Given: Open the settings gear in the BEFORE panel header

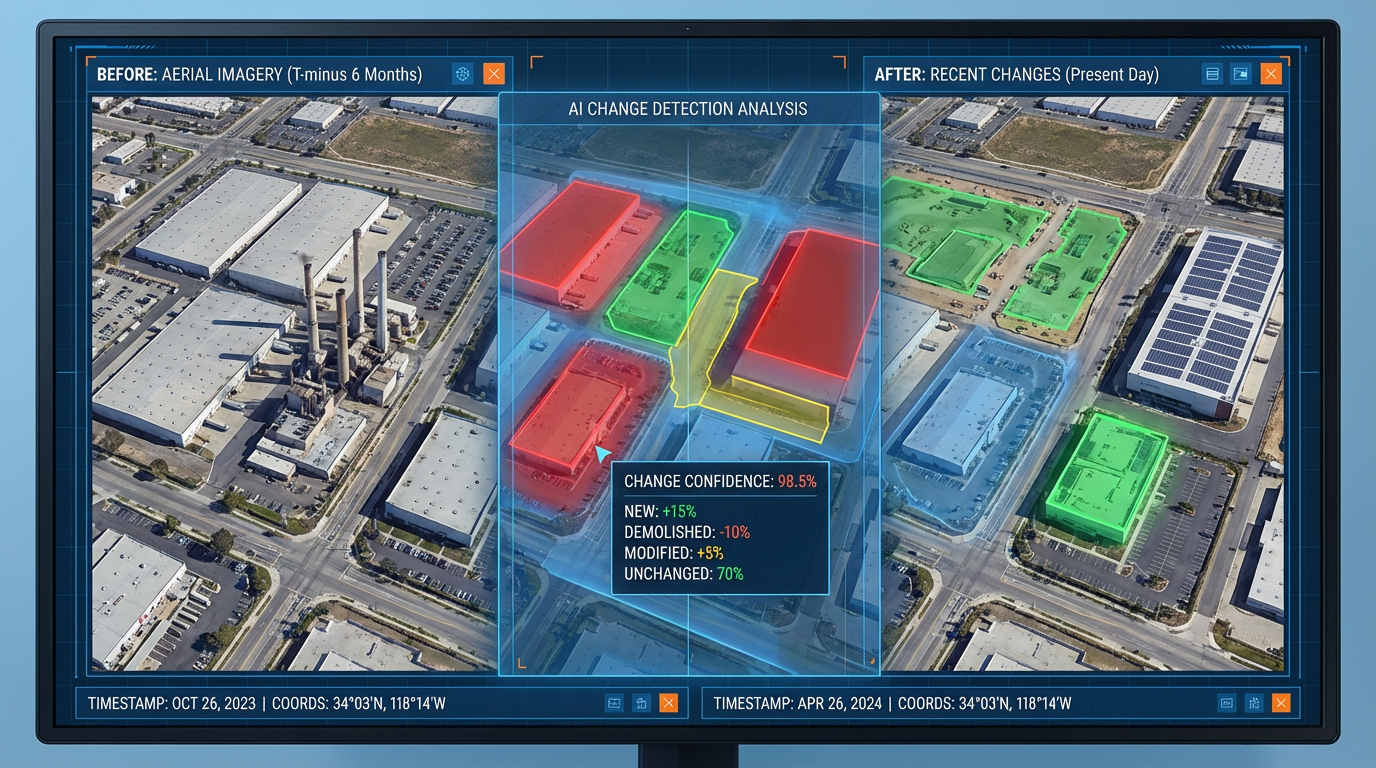Looking at the screenshot, I should pyautogui.click(x=462, y=74).
